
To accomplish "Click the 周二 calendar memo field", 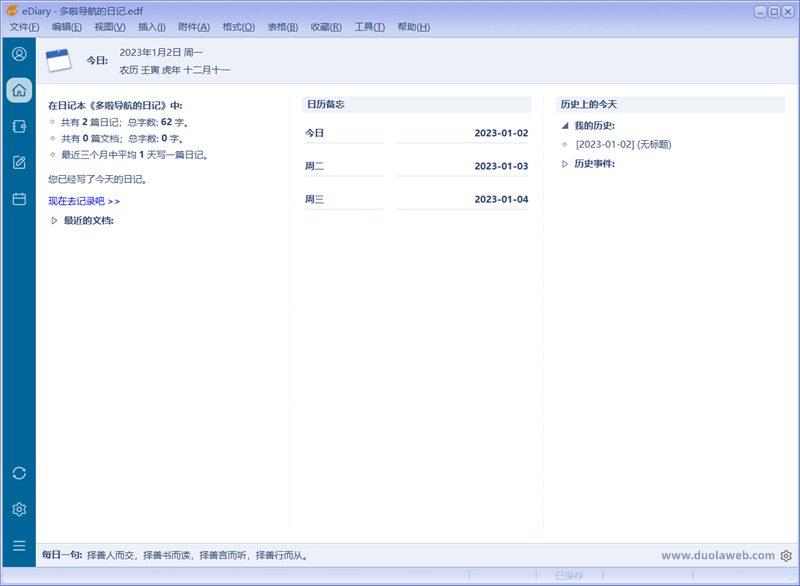I will 343,166.
